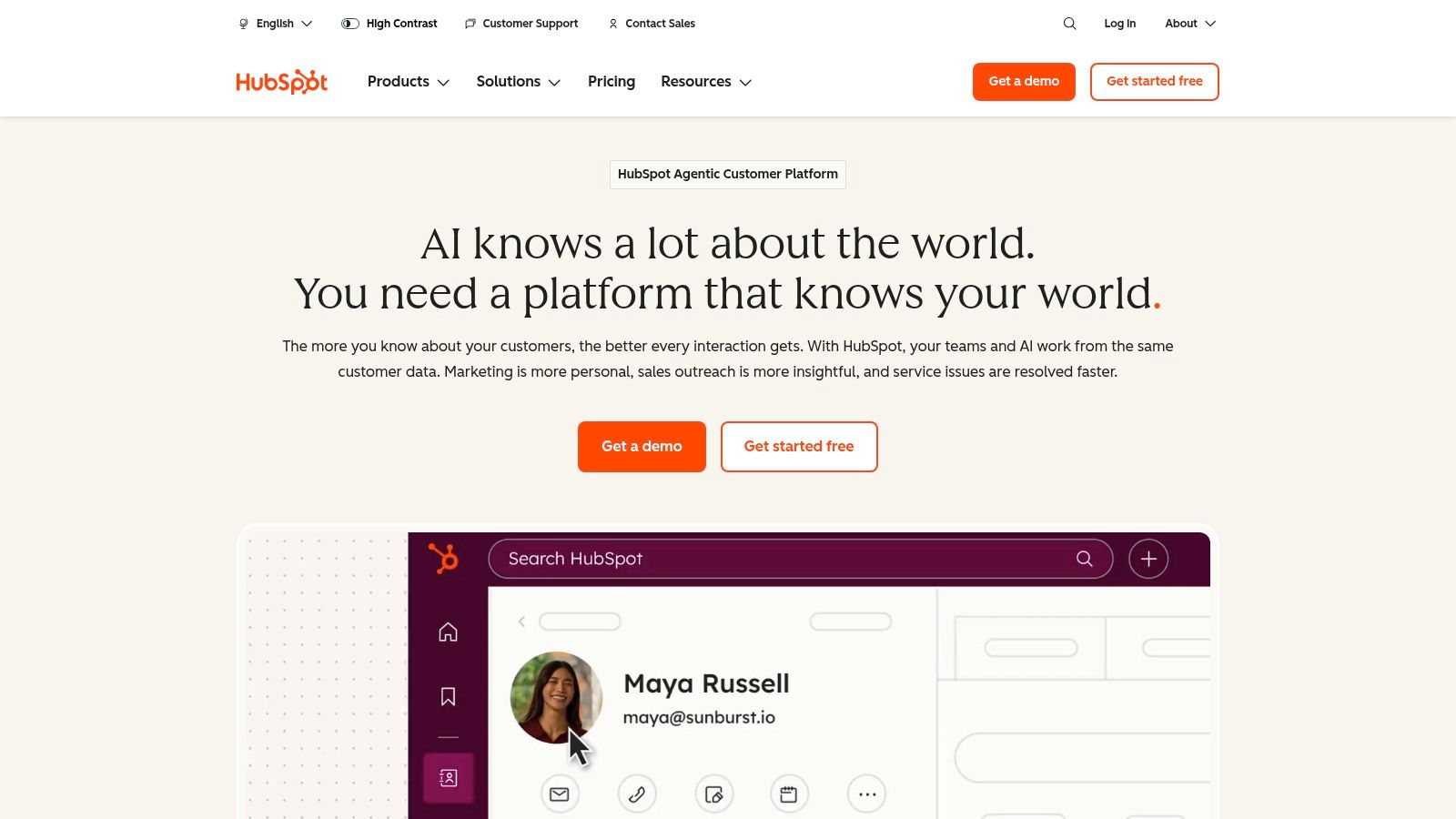
Task: Enable High Contrast mode
Action: tap(389, 24)
